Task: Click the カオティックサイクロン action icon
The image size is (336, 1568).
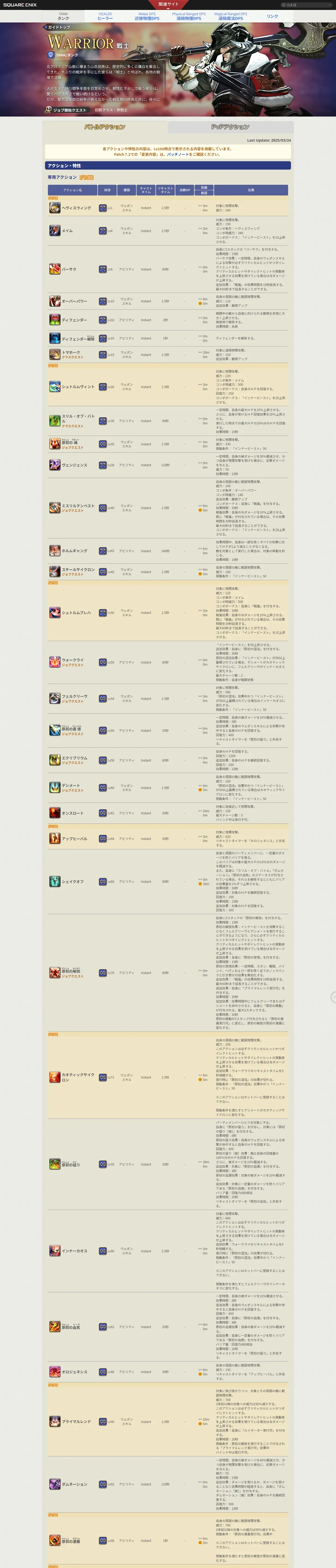Action: pyautogui.click(x=55, y=1077)
